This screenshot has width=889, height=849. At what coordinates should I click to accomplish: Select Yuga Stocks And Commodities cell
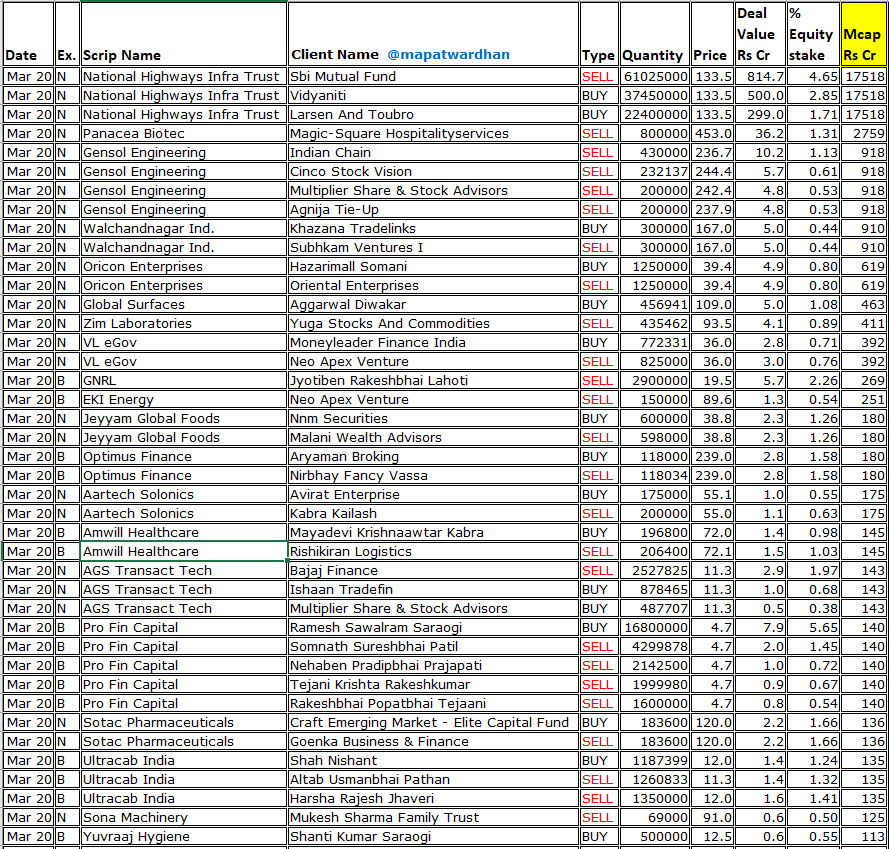point(433,323)
